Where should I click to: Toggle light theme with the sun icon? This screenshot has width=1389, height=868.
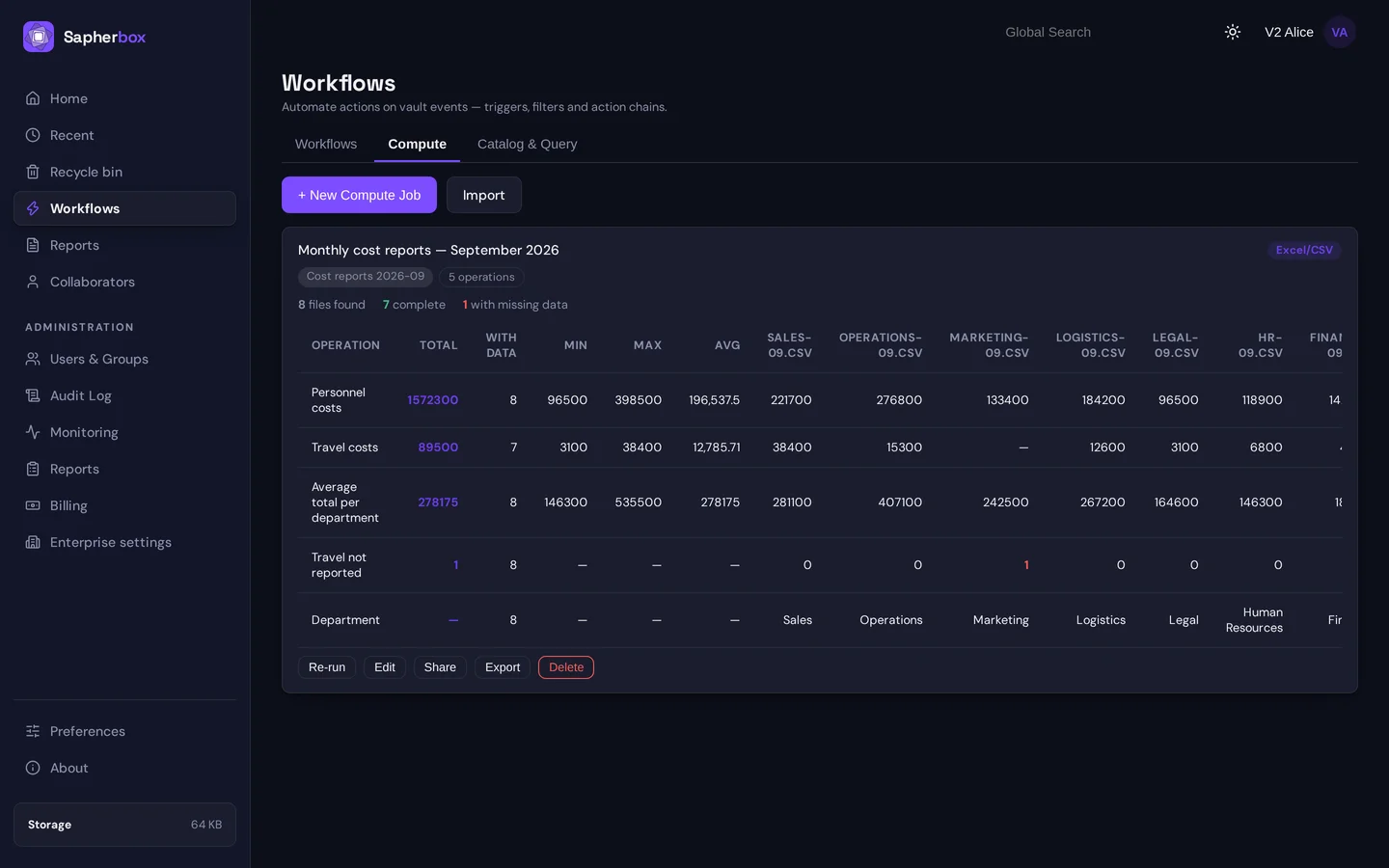point(1233,32)
